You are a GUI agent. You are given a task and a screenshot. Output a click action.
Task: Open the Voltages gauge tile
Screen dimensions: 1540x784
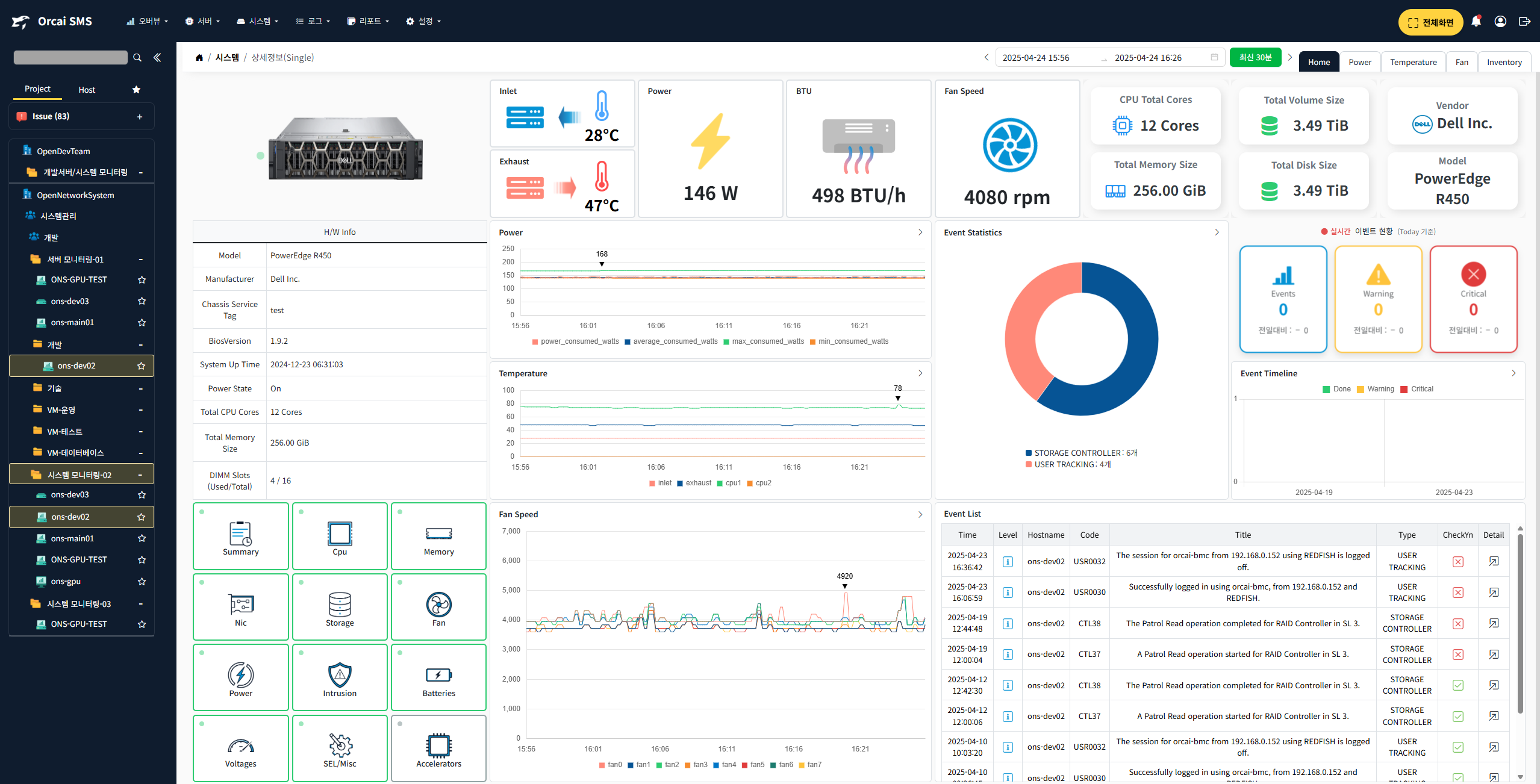240,748
